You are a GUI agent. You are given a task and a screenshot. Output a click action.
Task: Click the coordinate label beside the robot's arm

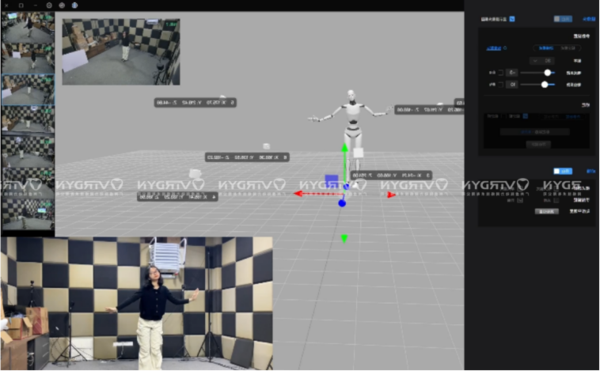429,110
